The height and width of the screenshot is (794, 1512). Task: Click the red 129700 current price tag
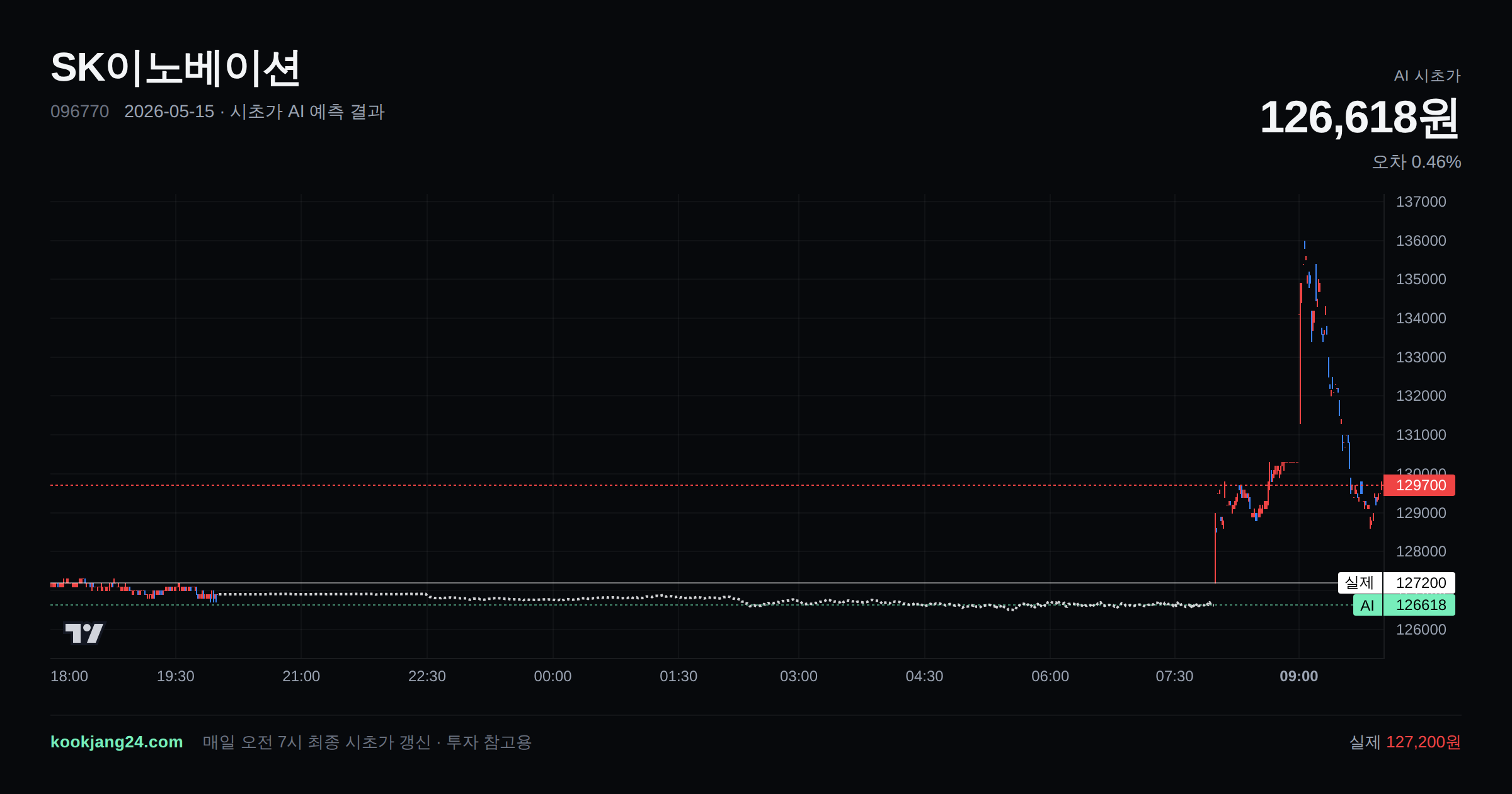[x=1419, y=485]
